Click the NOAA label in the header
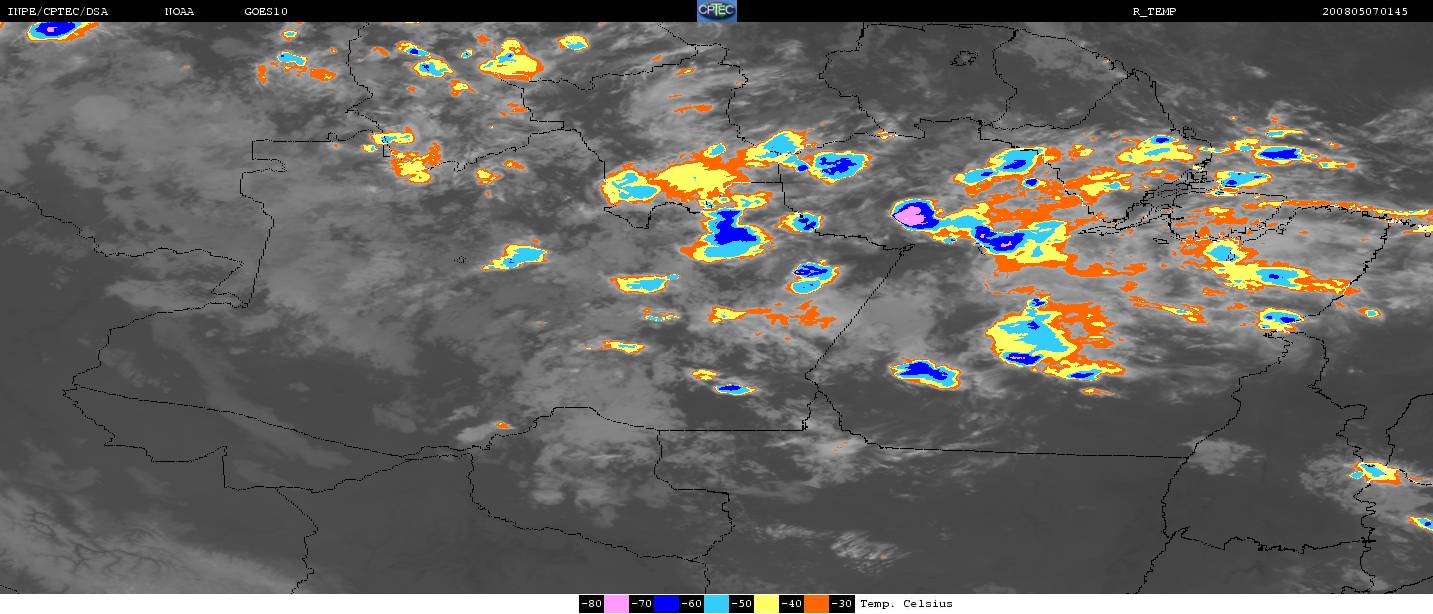 (x=179, y=12)
